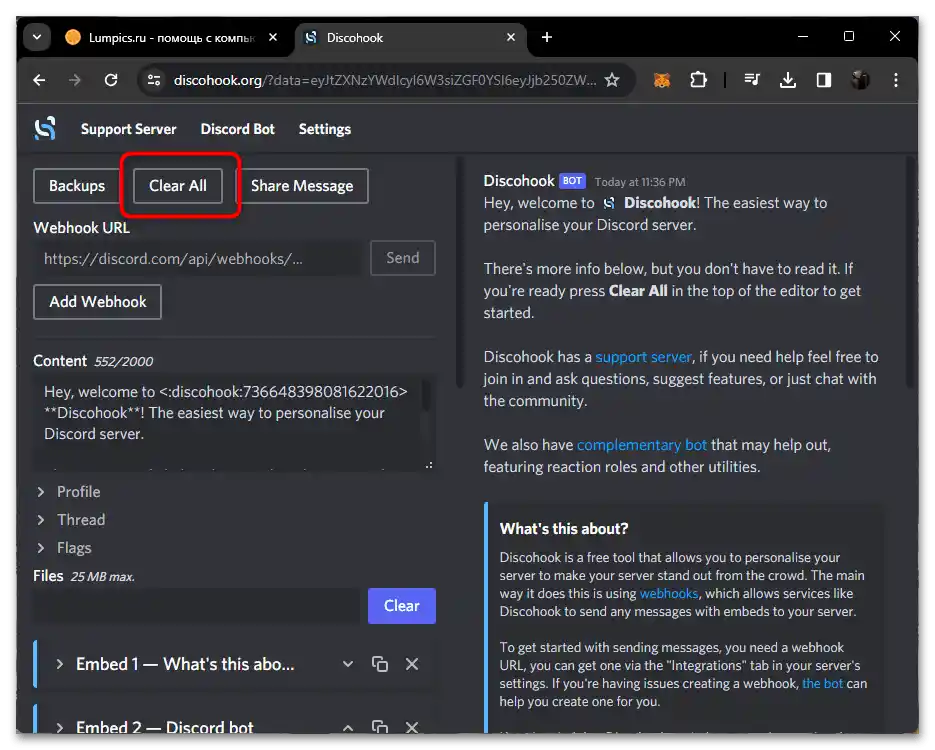Image resolution: width=935 pixels, height=750 pixels.
Task: Open the webhooks link in embed
Action: [x=668, y=594]
